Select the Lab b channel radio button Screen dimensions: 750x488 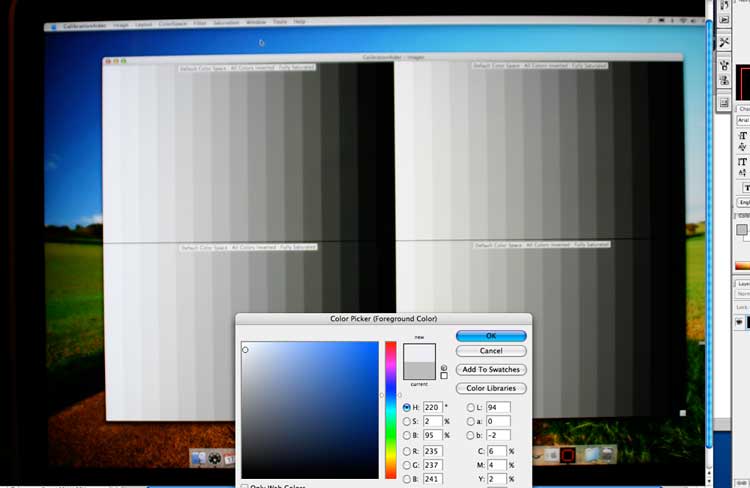click(471, 435)
